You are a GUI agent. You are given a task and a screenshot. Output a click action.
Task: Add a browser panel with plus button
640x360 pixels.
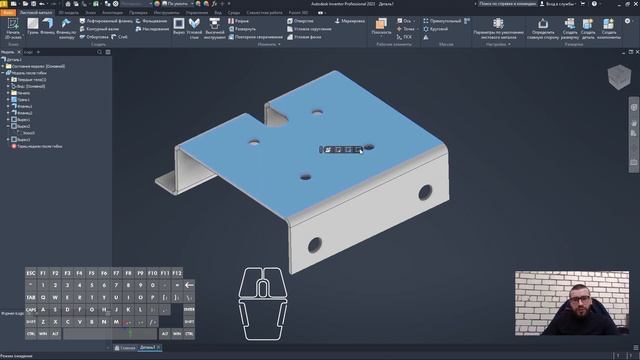(38, 52)
